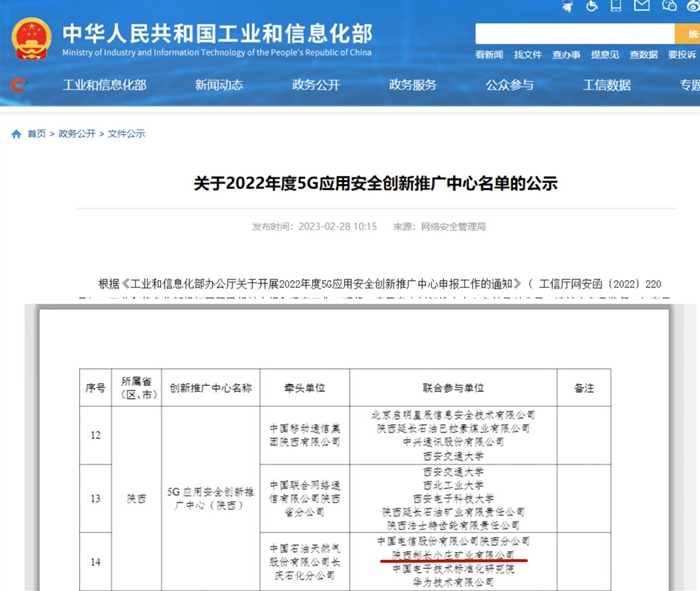Click 中国移动通信集团陕西有限公司 cell
This screenshot has height=591, width=700.
point(305,435)
